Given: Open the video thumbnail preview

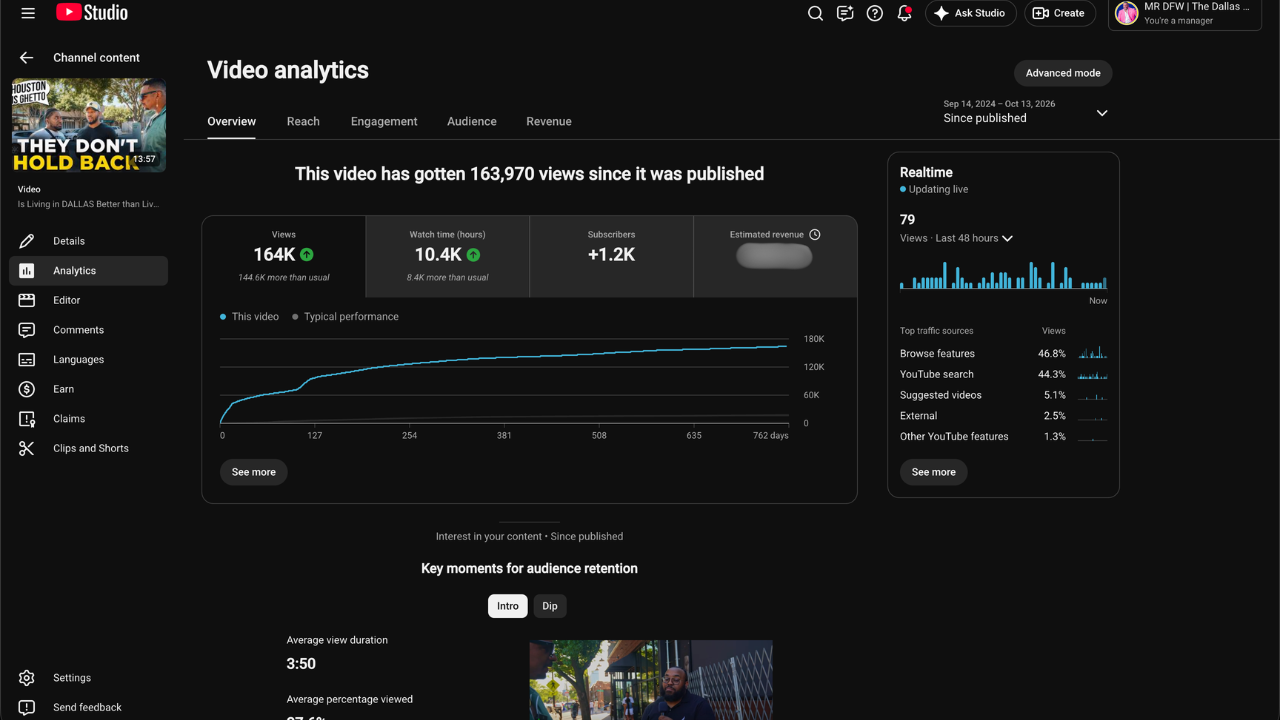Looking at the screenshot, I should click(89, 125).
